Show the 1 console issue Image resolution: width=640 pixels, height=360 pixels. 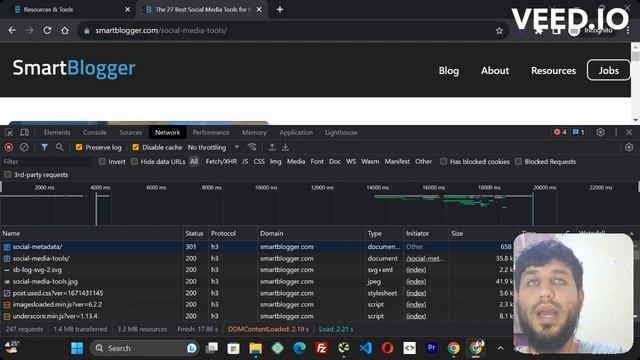[x=578, y=132]
